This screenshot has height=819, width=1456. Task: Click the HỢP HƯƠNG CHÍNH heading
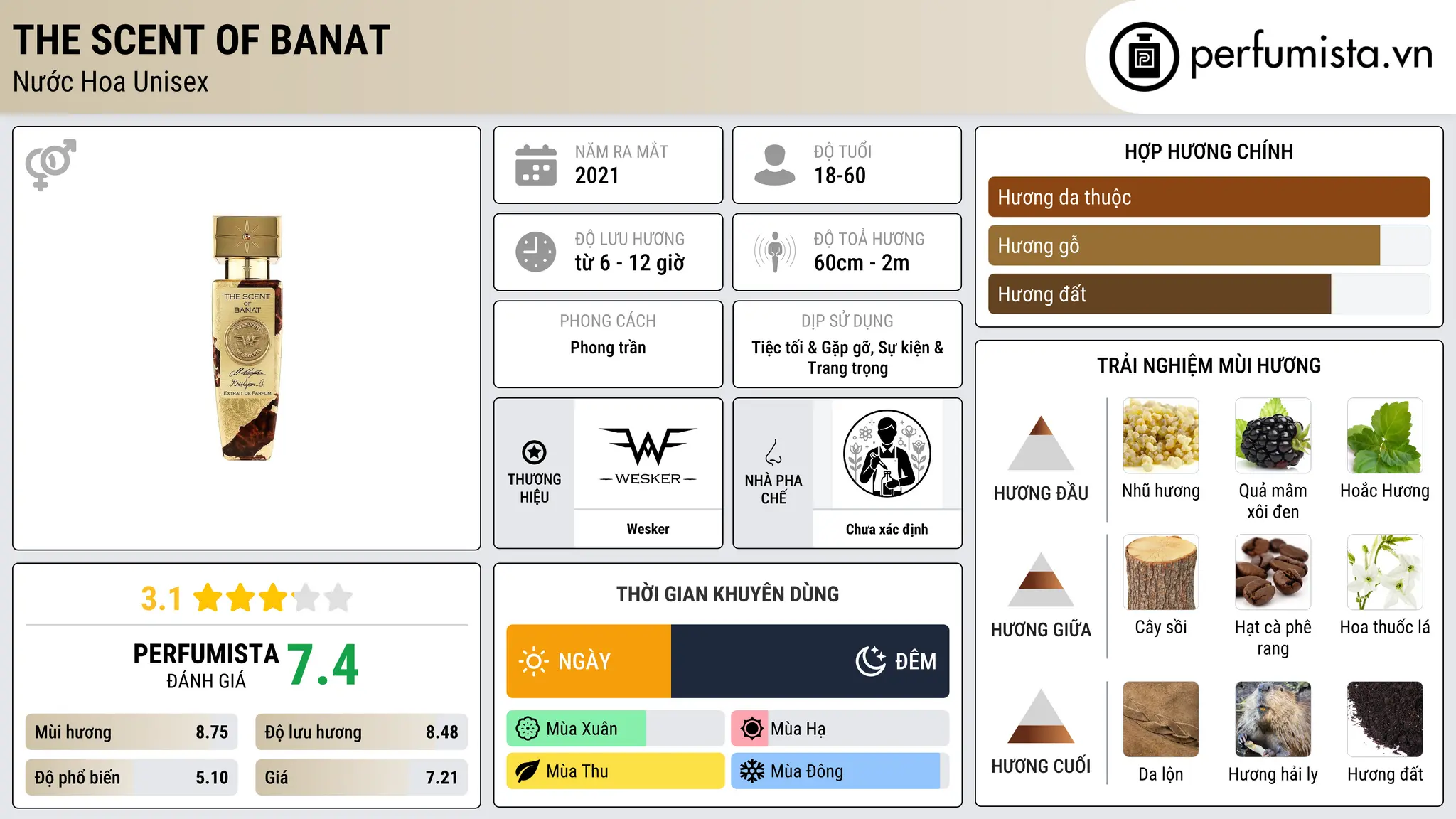point(1209,152)
